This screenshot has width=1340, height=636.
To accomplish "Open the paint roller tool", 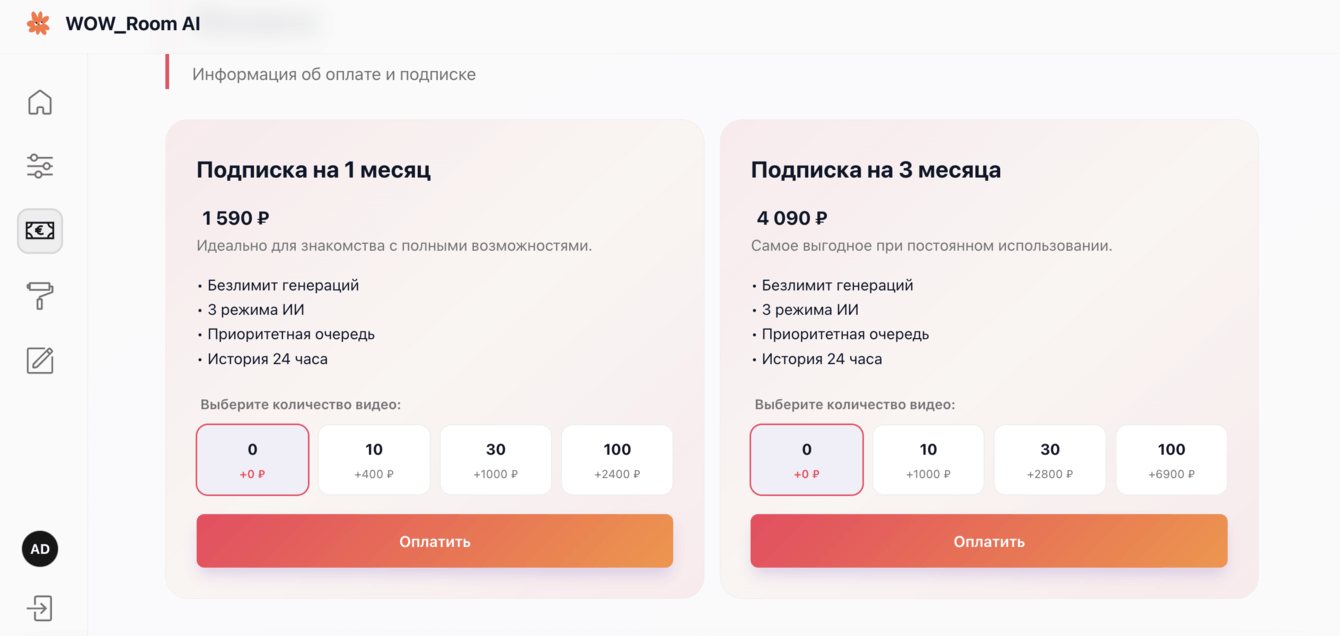I will click(40, 296).
